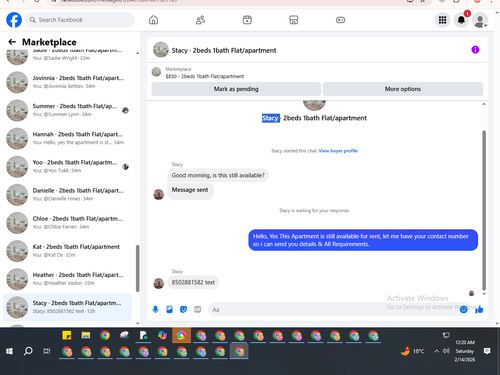
Task: Open Task View on taskbar
Action: coord(47,351)
